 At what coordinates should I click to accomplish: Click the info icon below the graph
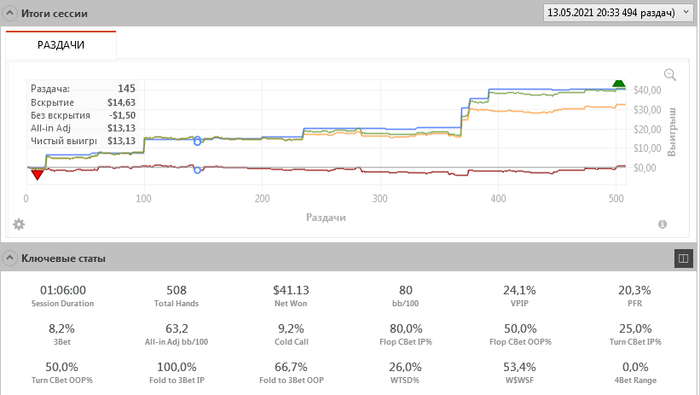point(662,224)
